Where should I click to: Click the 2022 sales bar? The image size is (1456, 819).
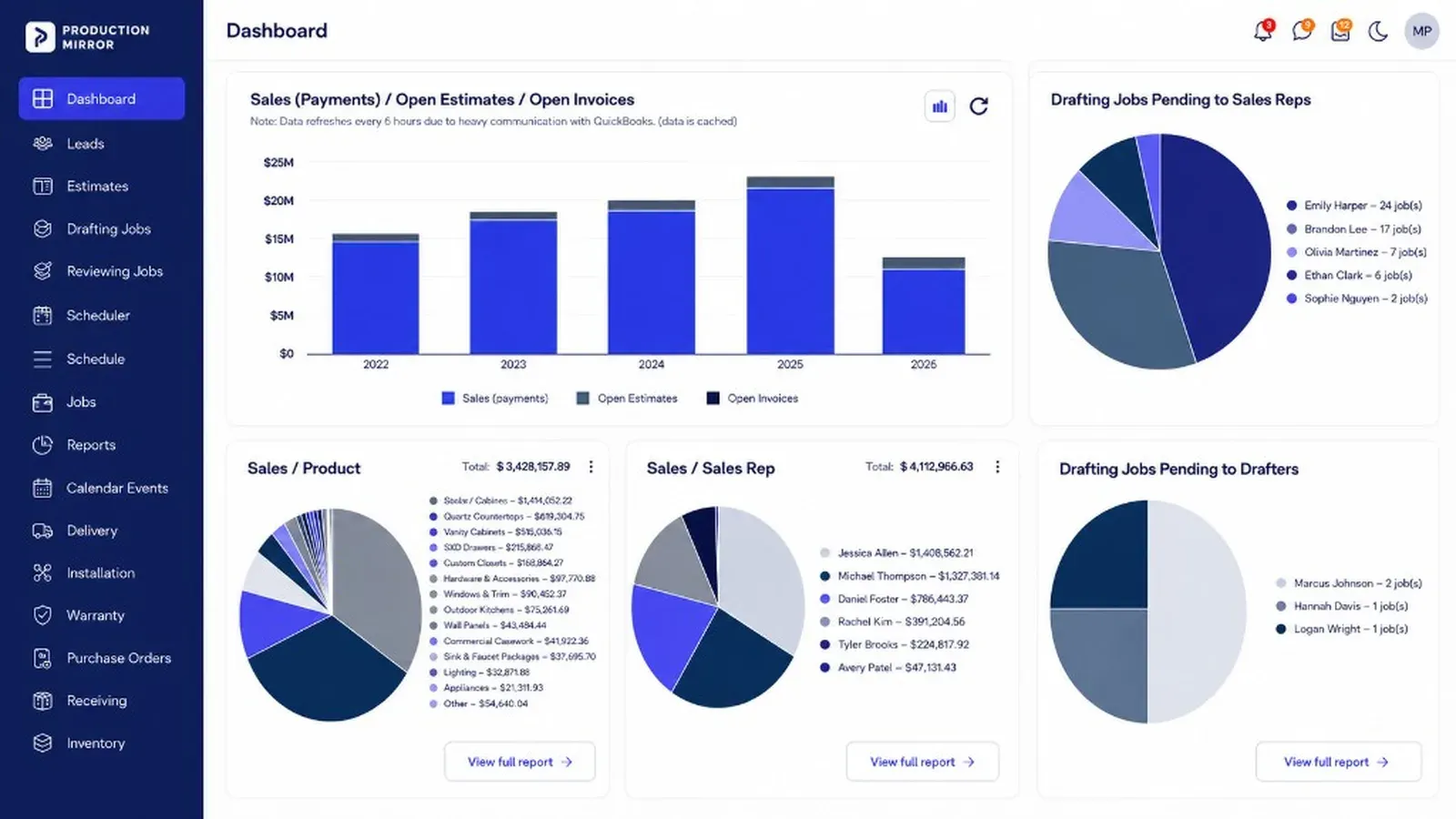point(376,297)
